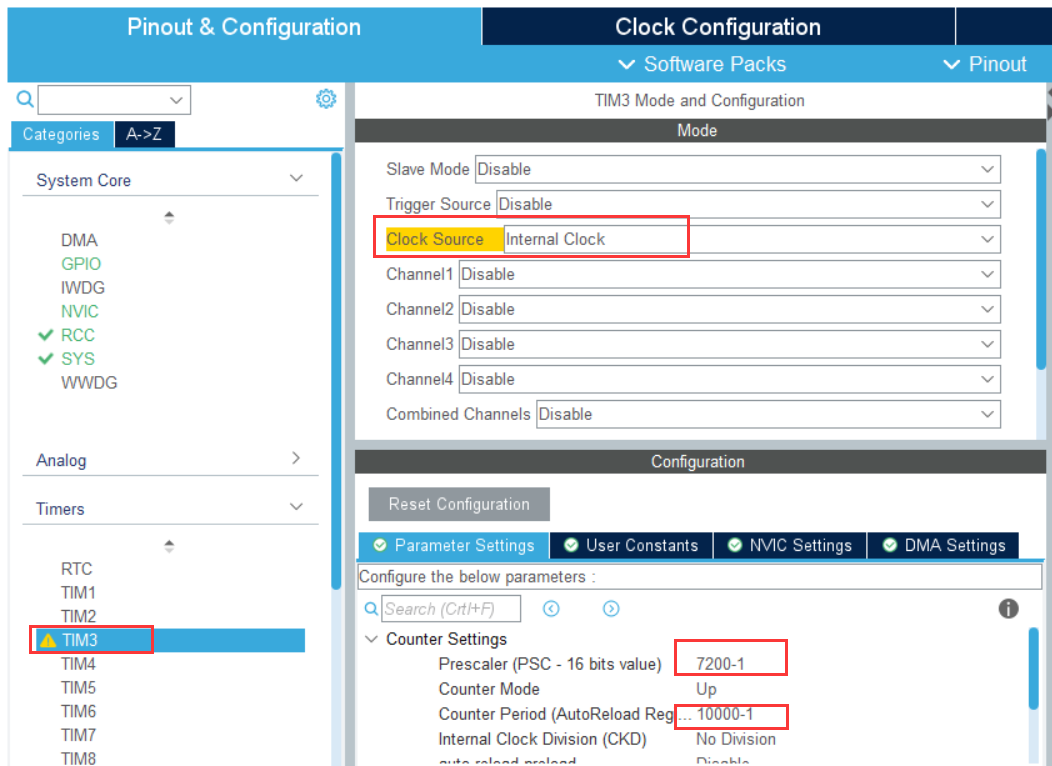The width and height of the screenshot is (1052, 766).
Task: Click the previous search result arrow icon
Action: point(551,609)
